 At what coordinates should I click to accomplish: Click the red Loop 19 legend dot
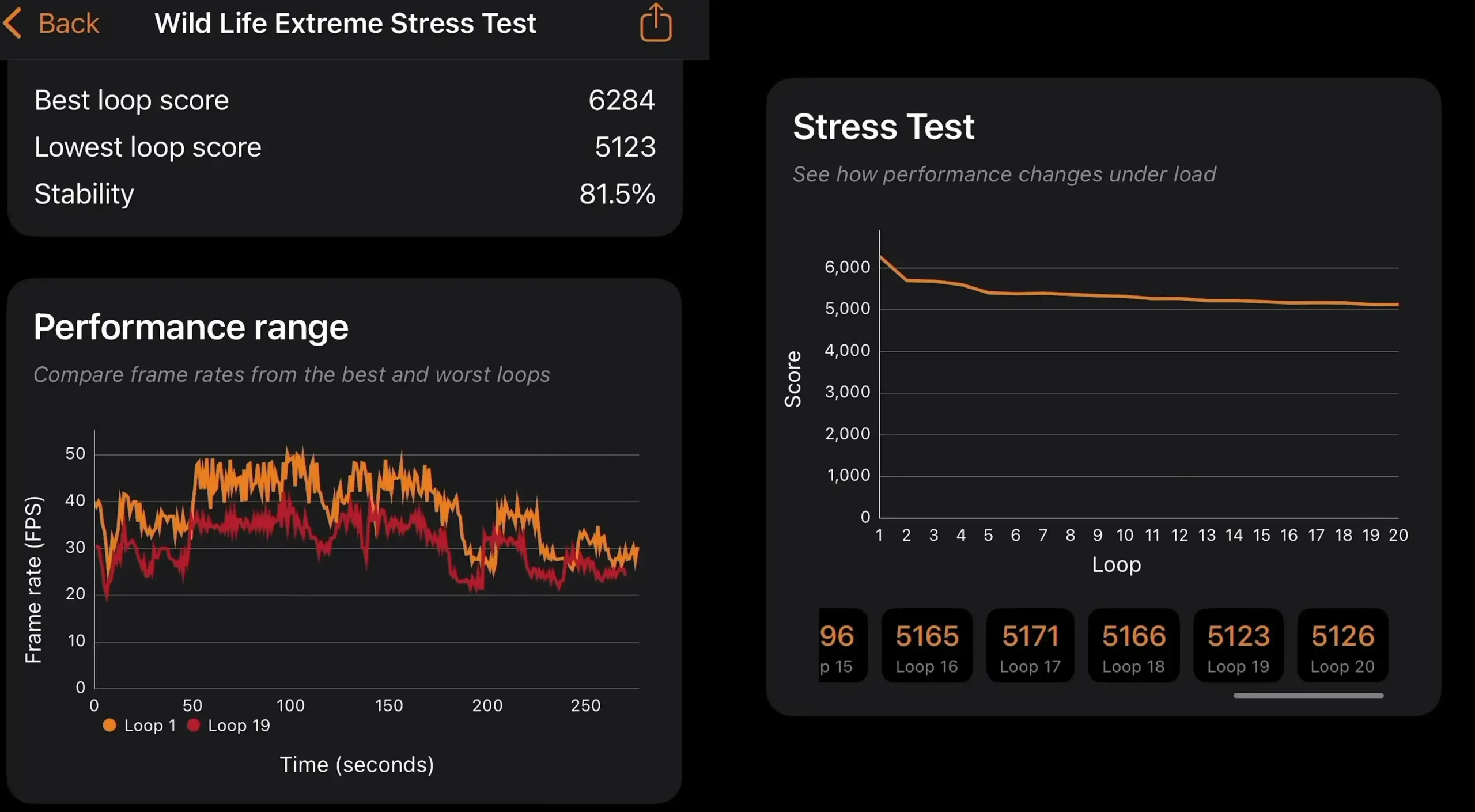193,726
